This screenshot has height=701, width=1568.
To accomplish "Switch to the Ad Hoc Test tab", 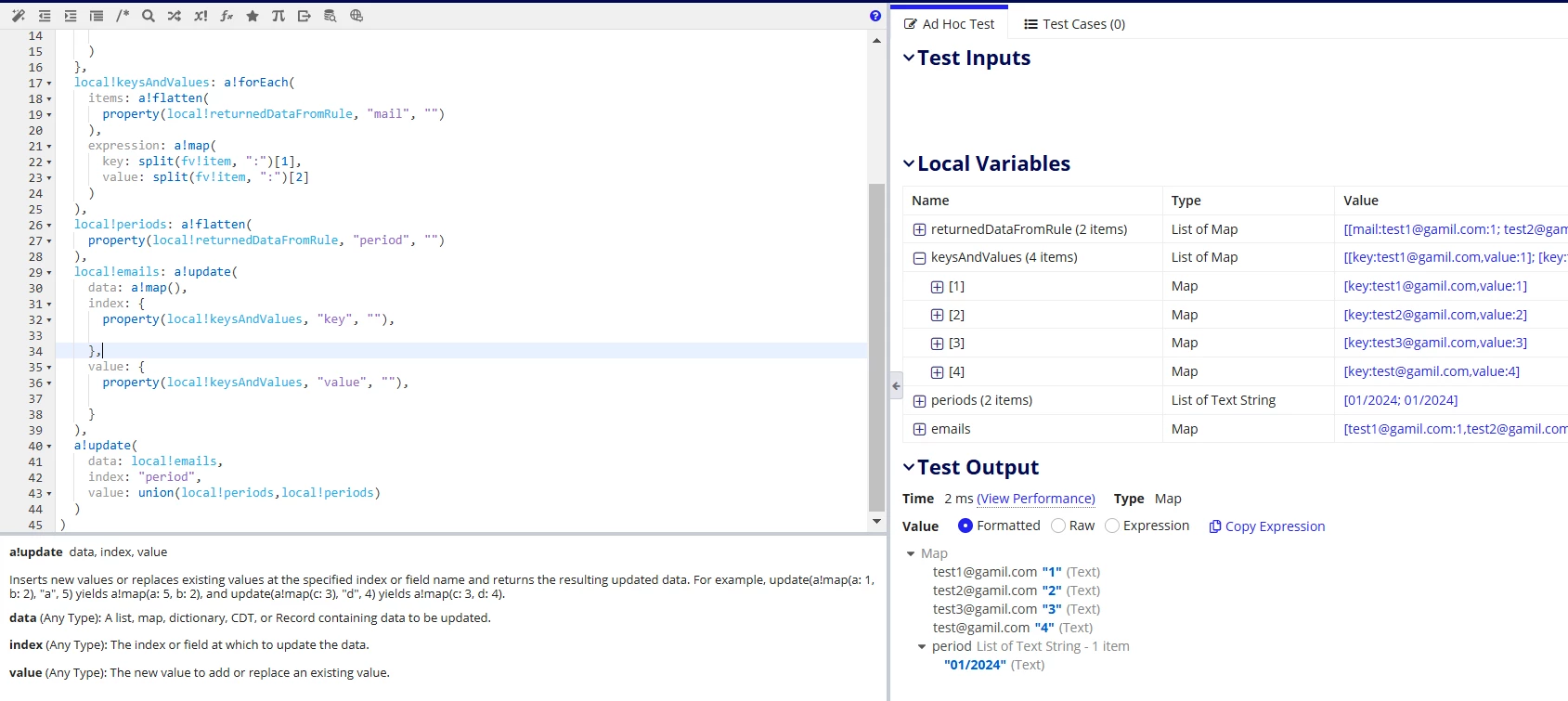I will pyautogui.click(x=949, y=24).
